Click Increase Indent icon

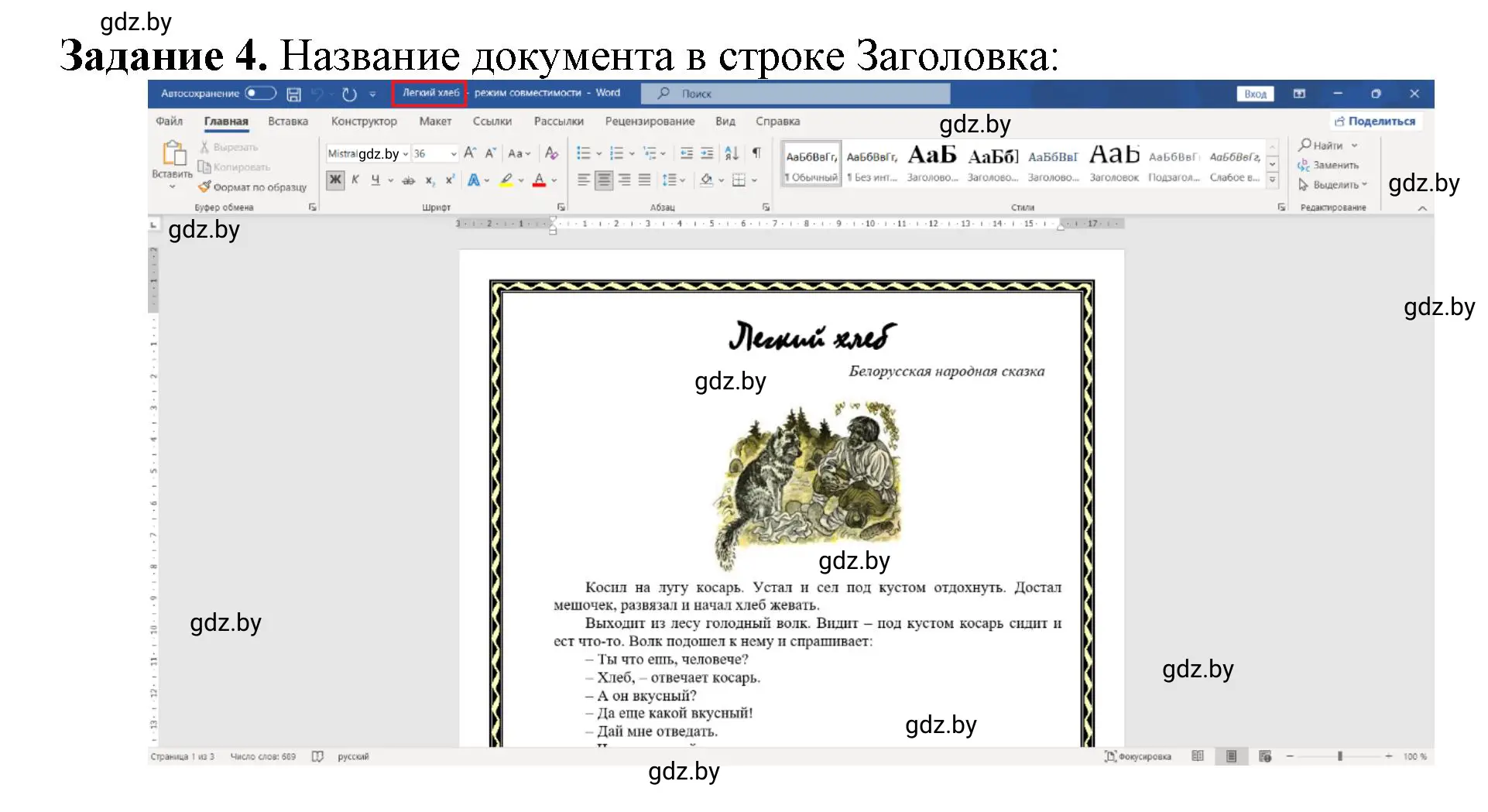[x=707, y=153]
